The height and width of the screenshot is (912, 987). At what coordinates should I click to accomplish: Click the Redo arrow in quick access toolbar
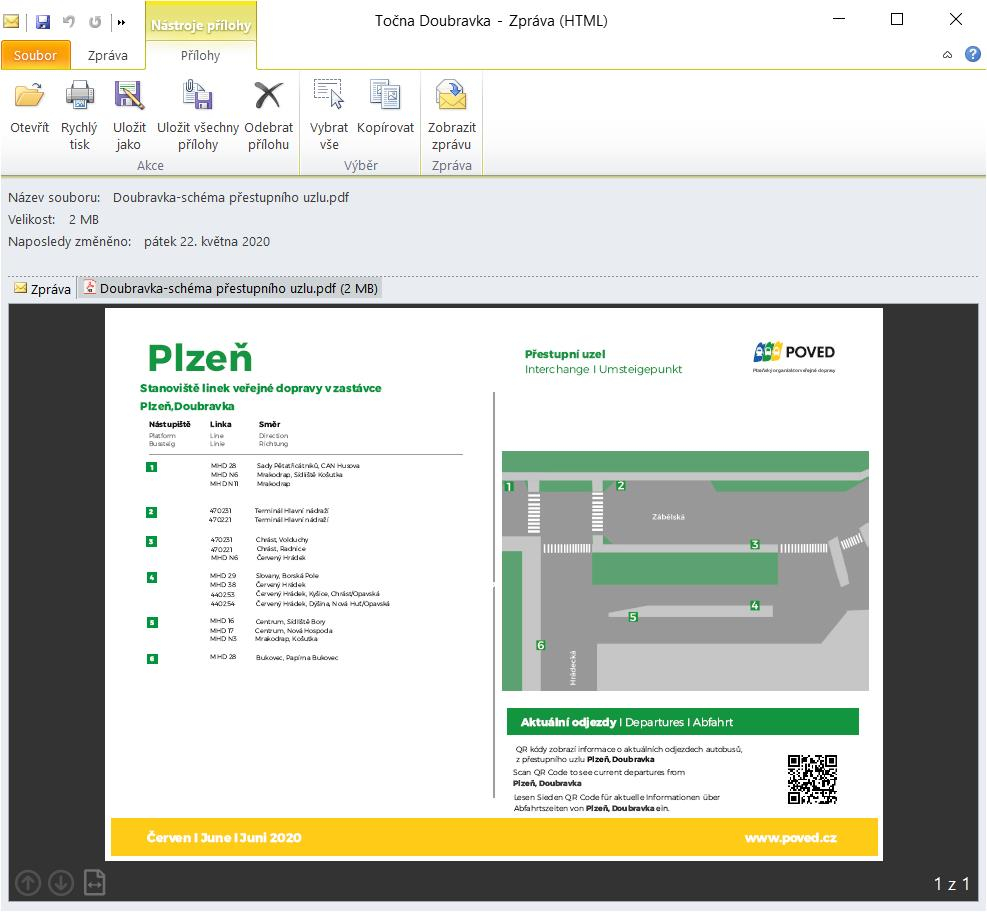pyautogui.click(x=95, y=22)
